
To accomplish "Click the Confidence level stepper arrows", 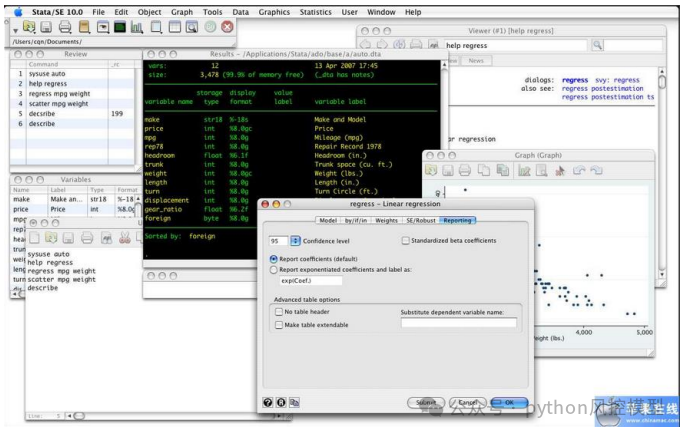I will pyautogui.click(x=295, y=241).
